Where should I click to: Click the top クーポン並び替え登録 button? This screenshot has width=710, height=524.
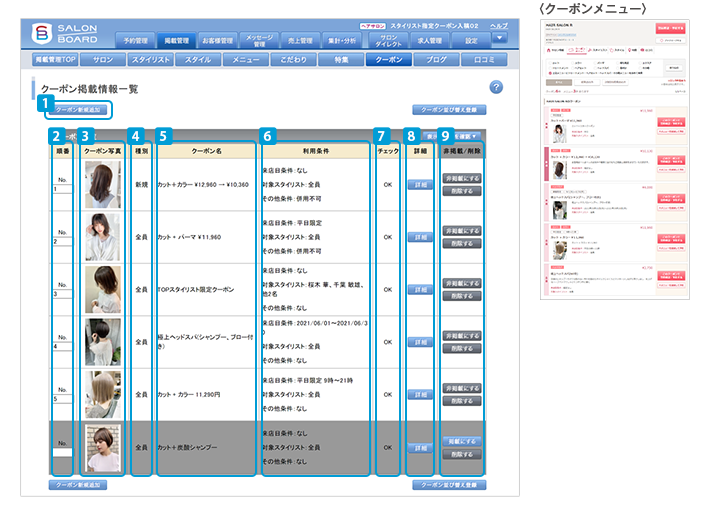(x=449, y=110)
